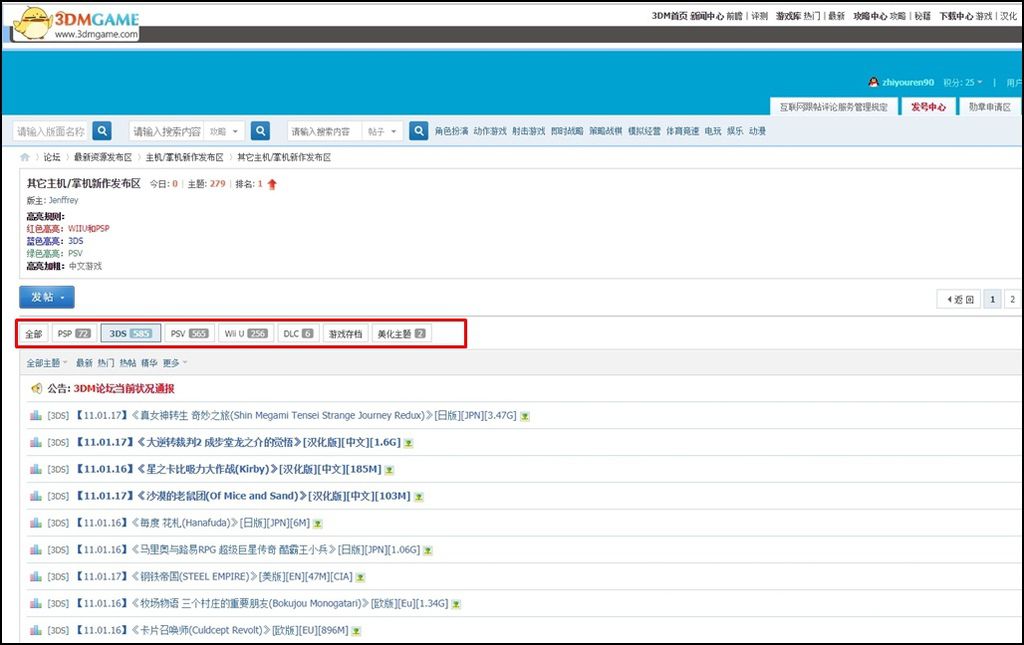Click the home icon in breadcrumb
The image size is (1024, 645).
coord(25,157)
